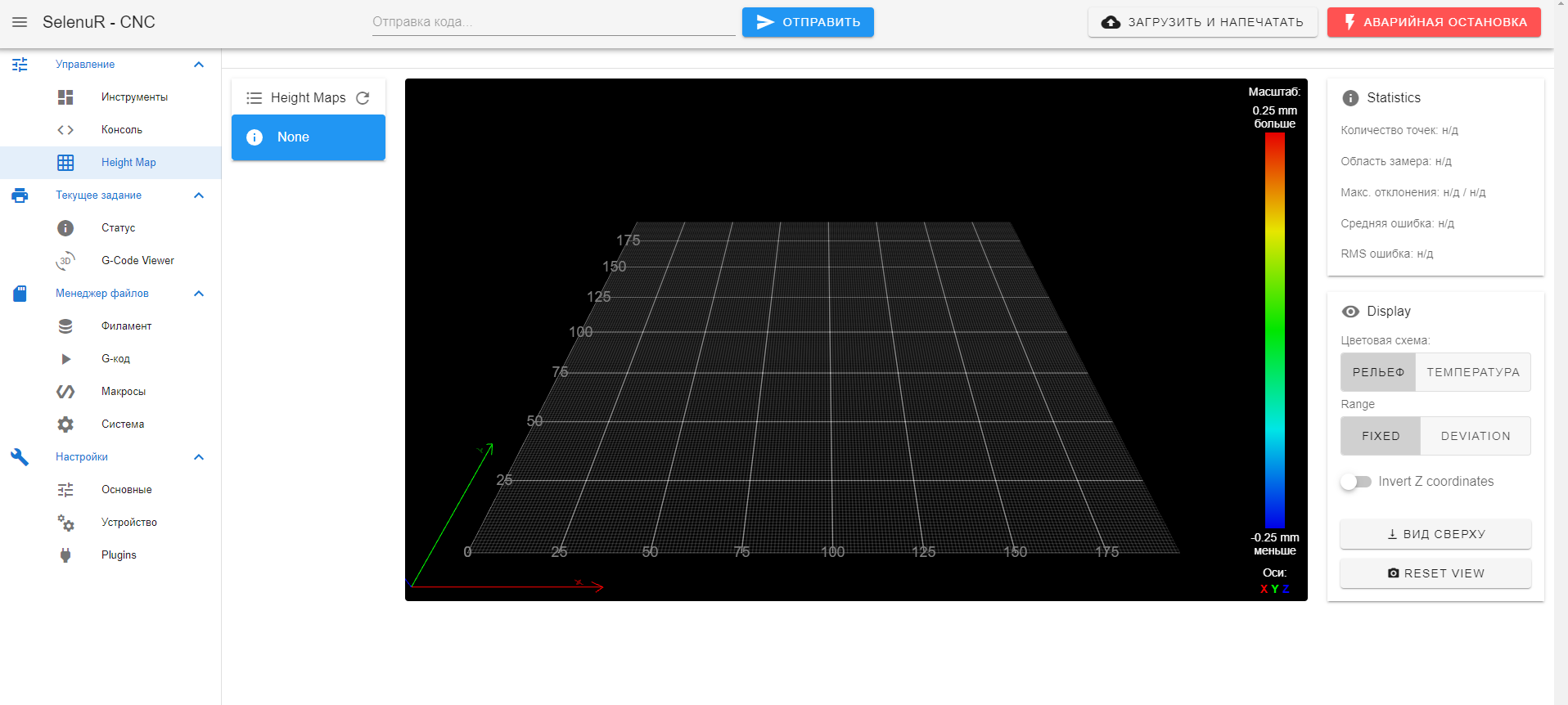The image size is (1568, 705).
Task: Open Устройство settings page
Action: tap(110, 523)
